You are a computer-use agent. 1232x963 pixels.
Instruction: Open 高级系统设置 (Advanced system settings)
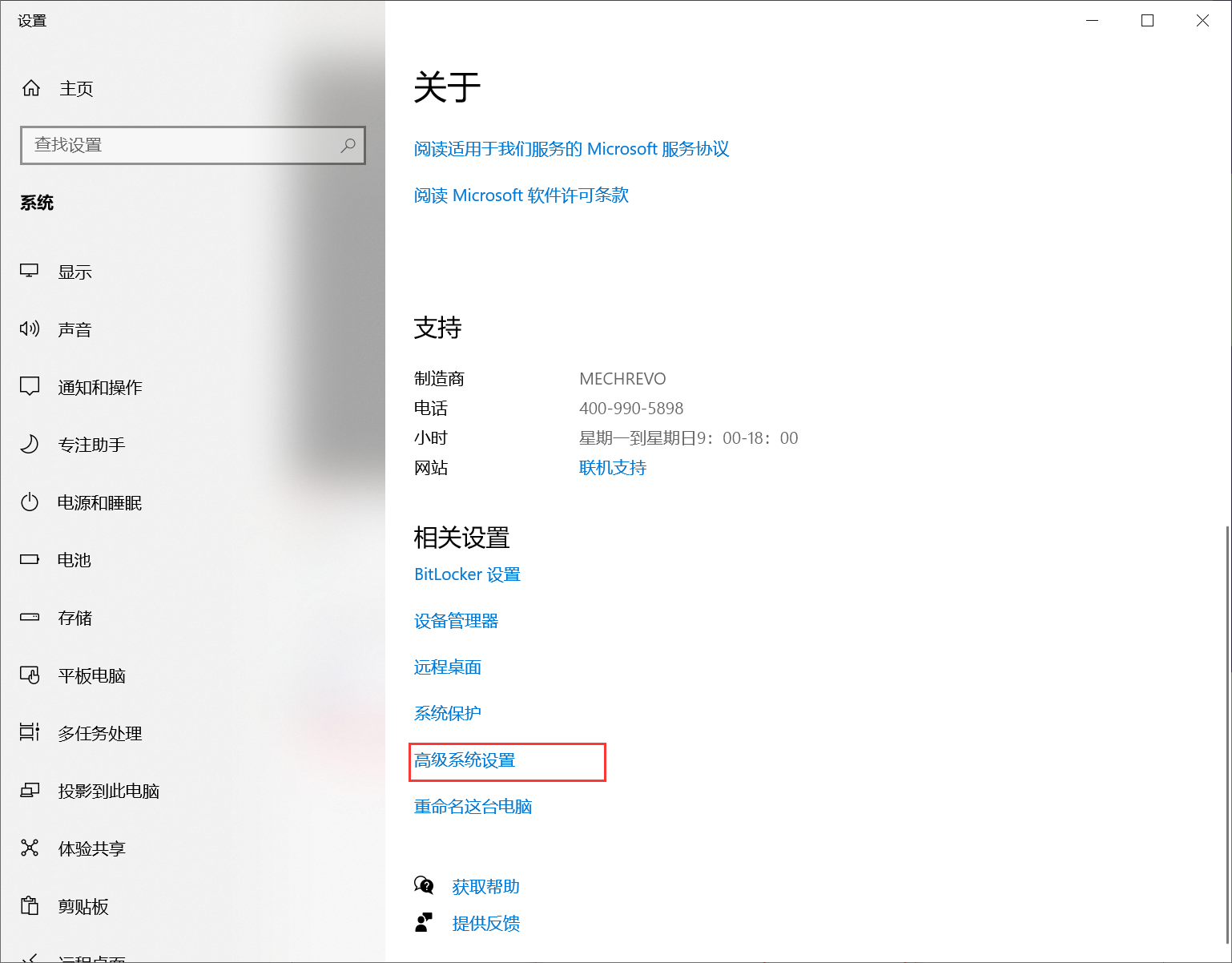click(x=465, y=761)
